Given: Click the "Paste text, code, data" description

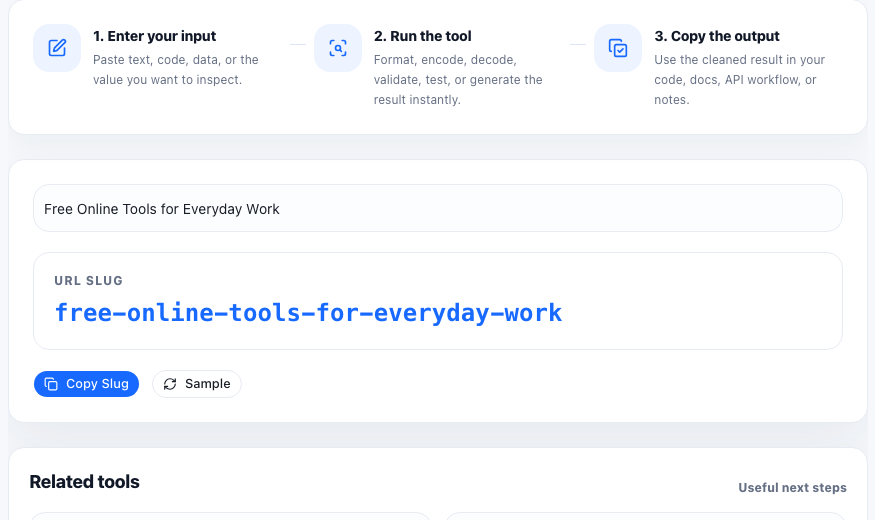Looking at the screenshot, I should pyautogui.click(x=176, y=70).
